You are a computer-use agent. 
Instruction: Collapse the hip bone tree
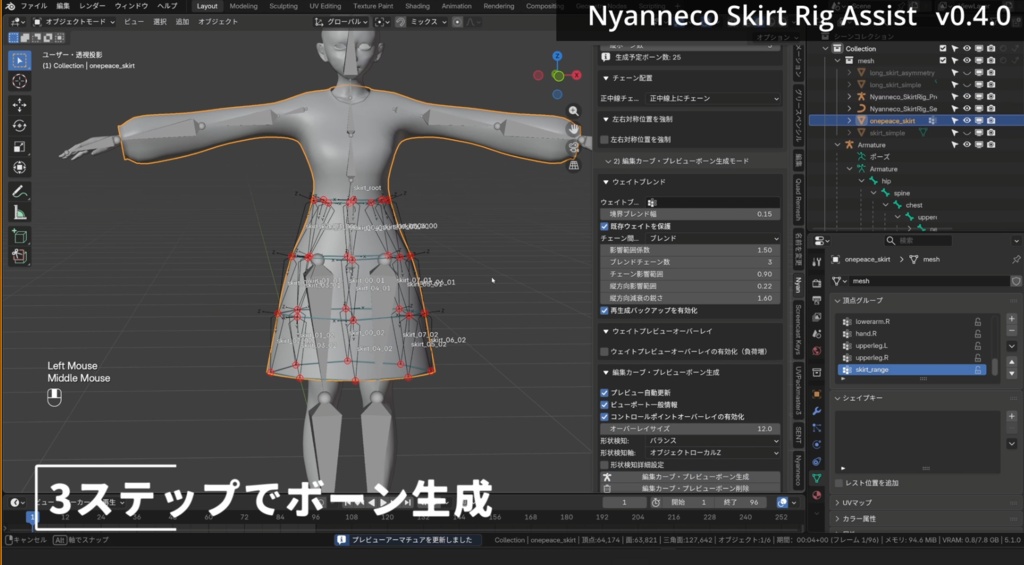861,181
